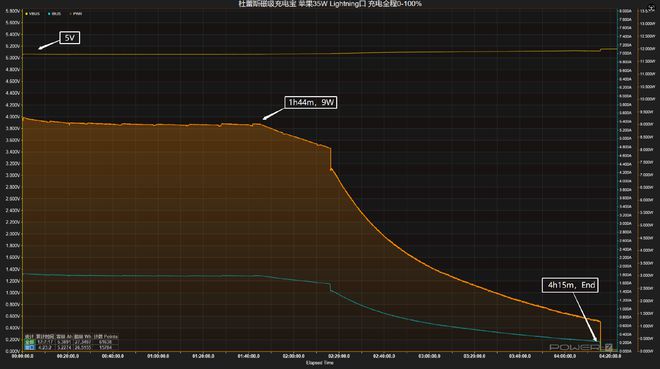Viewport: 660px width, 369px height.
Task: Toggle the IBUS legend entry
Action: pos(54,14)
